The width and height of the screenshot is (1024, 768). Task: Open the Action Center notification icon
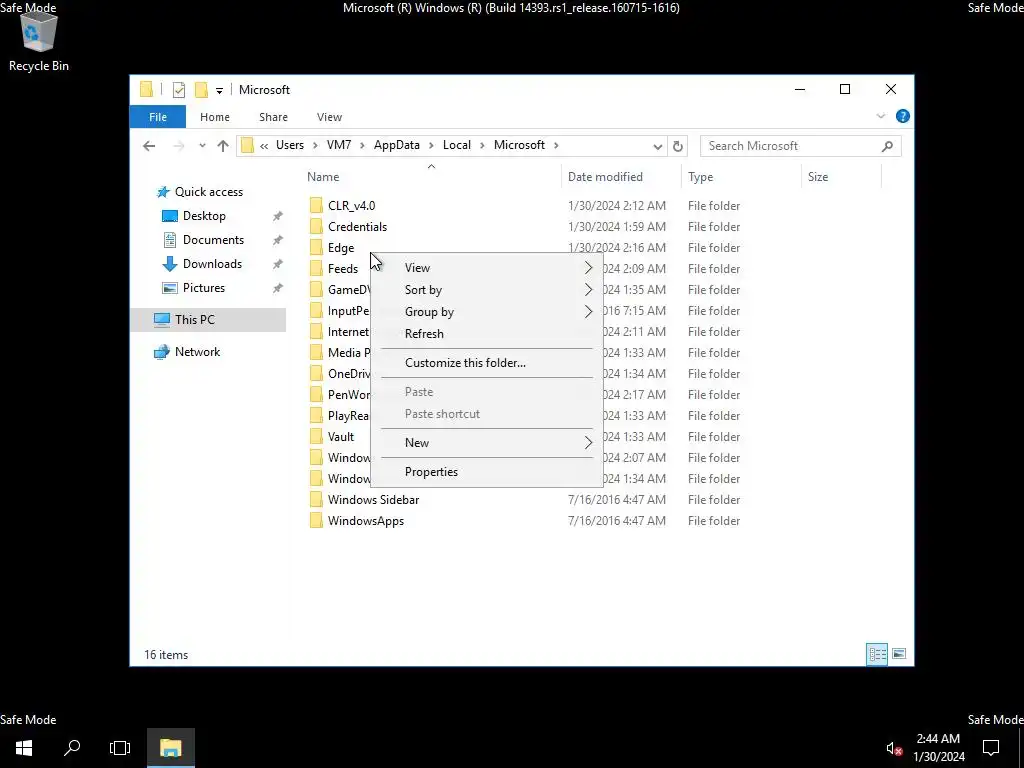[x=991, y=748]
